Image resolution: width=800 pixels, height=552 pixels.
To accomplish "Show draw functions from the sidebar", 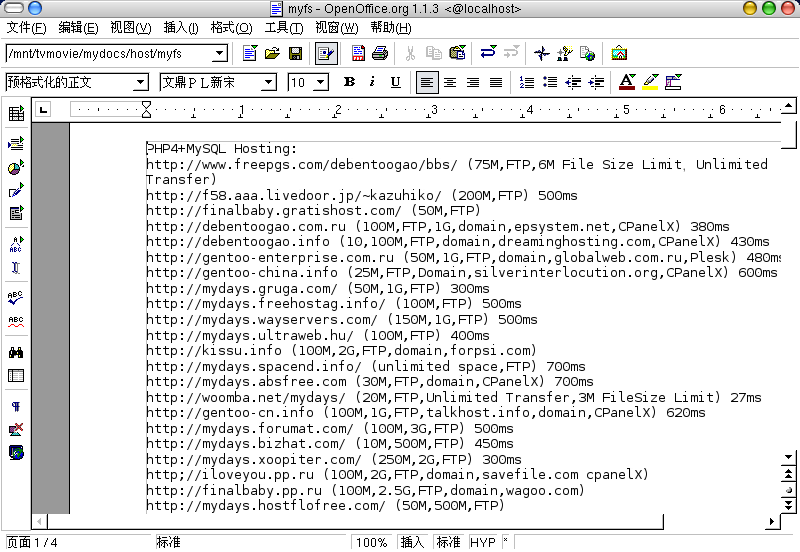I will click(16, 191).
